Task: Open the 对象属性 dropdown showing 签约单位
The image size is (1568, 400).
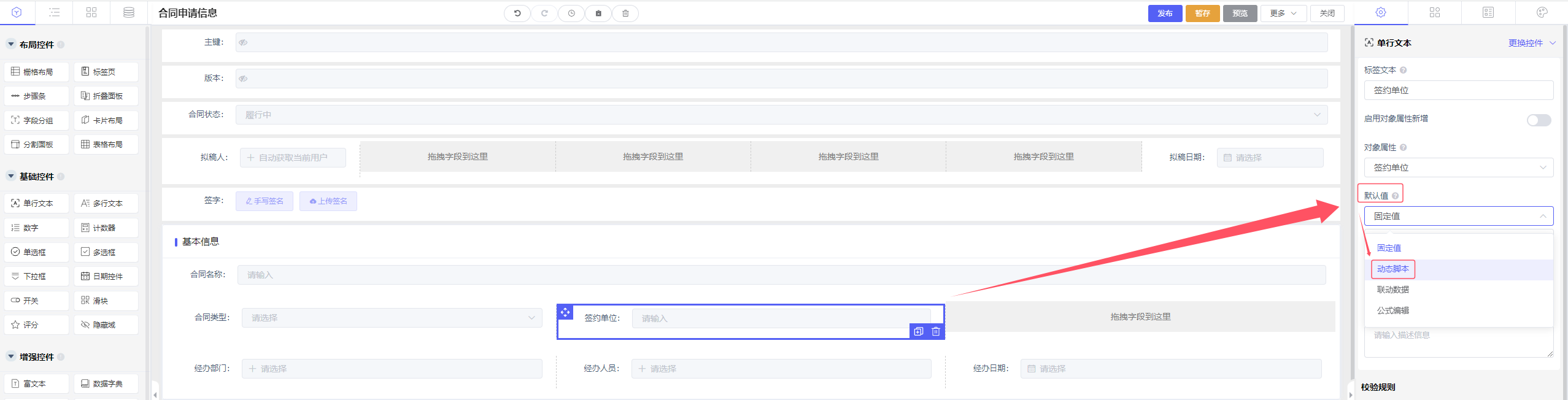Action: [x=1458, y=167]
